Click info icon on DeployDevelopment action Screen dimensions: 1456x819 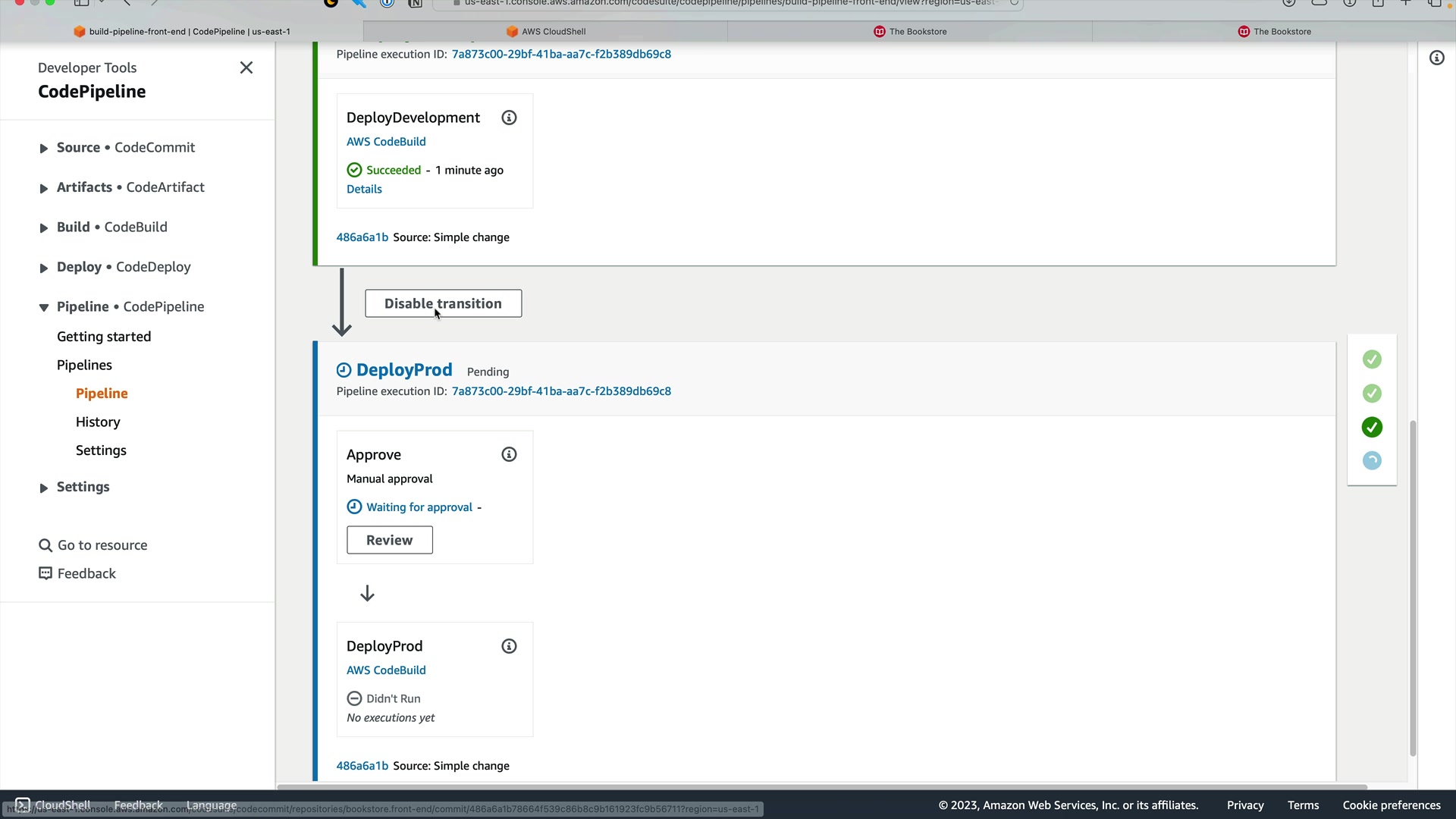pos(509,118)
